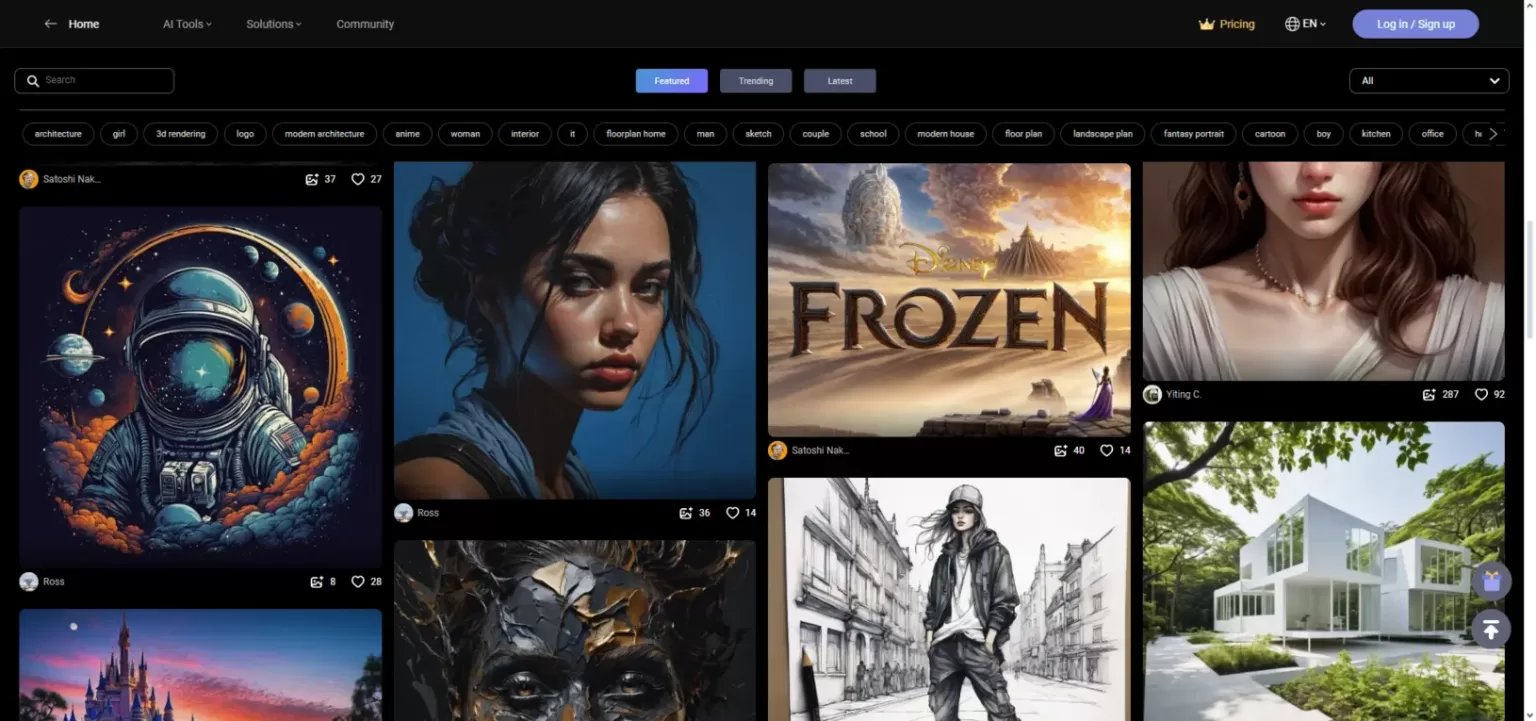Open the white modern house image

coord(1324,571)
